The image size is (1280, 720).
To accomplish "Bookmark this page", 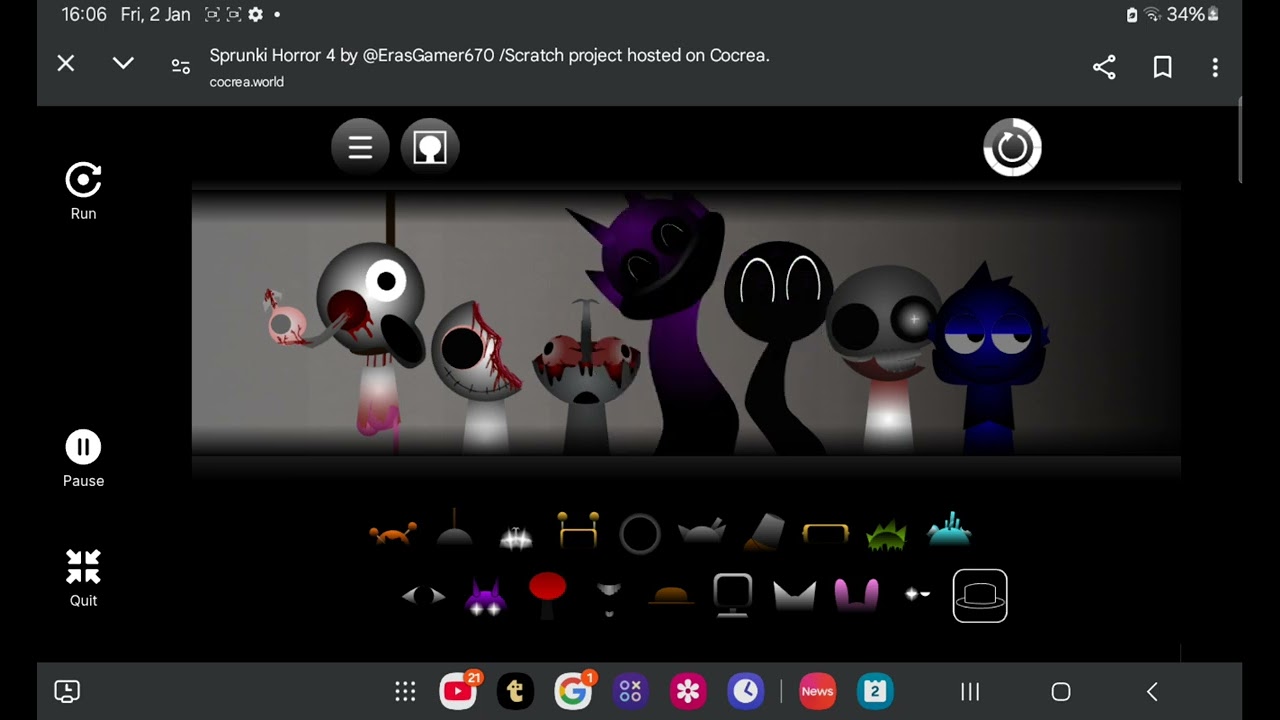I will (1162, 67).
